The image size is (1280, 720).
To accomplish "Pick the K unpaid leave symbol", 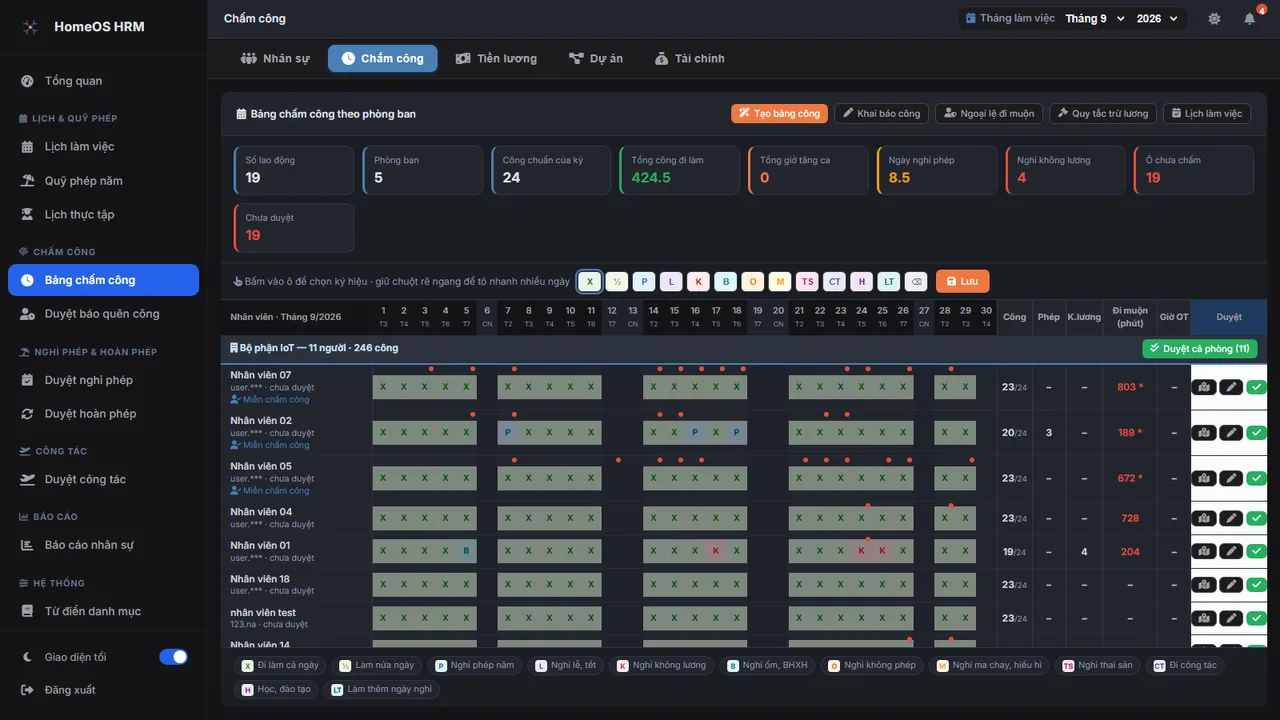I will (x=698, y=282).
